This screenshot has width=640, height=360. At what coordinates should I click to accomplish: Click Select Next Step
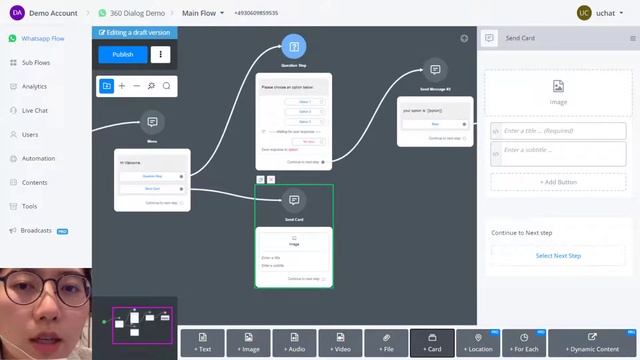(558, 256)
